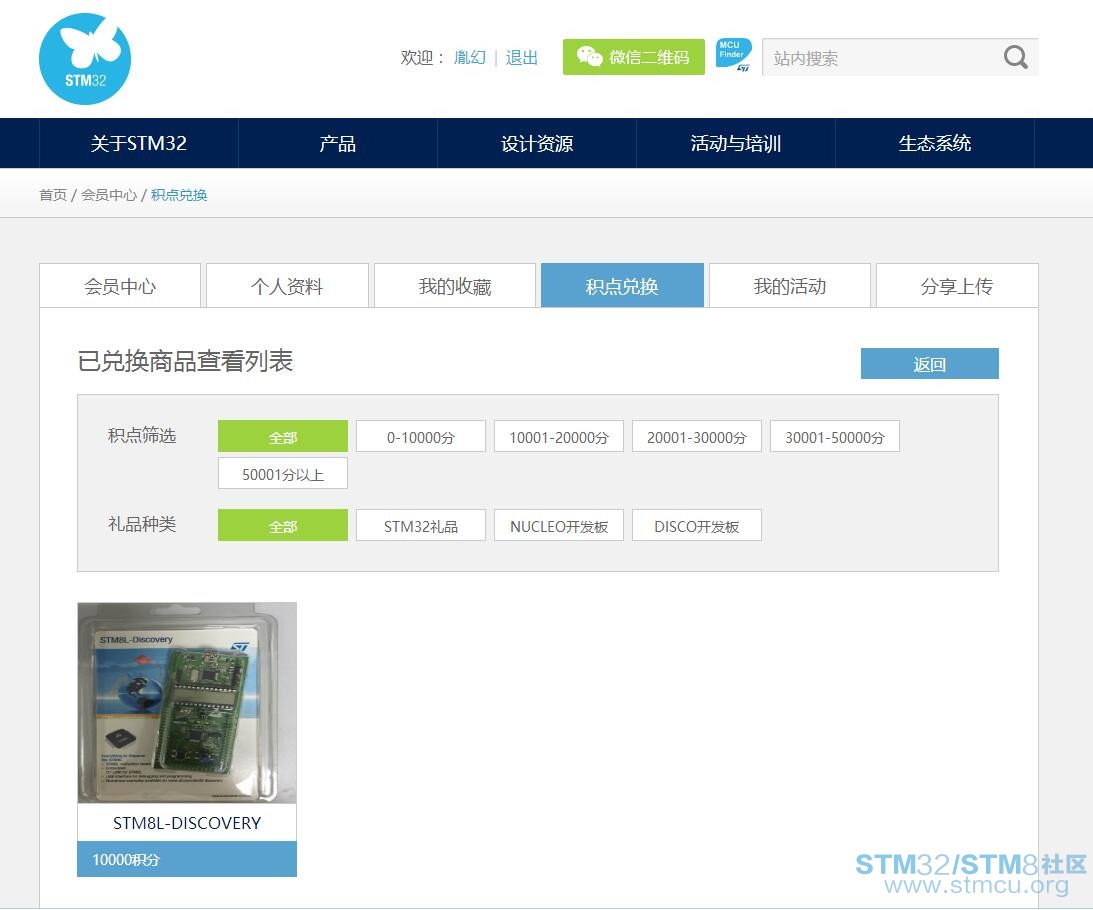
Task: Go to 首页 in breadcrumb
Action: (x=53, y=195)
